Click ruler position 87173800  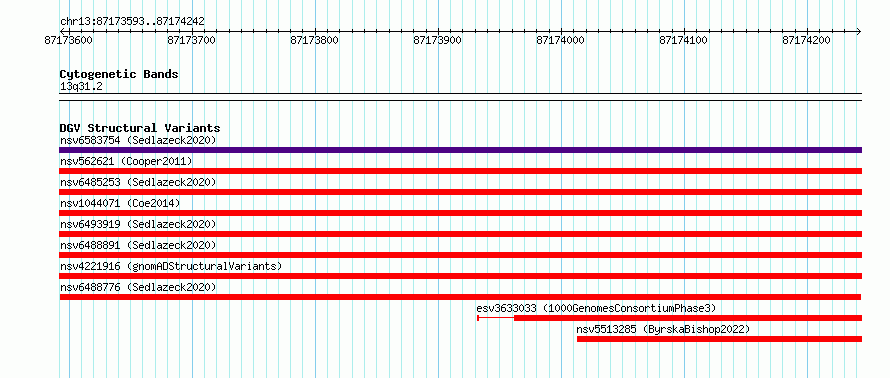[314, 41]
